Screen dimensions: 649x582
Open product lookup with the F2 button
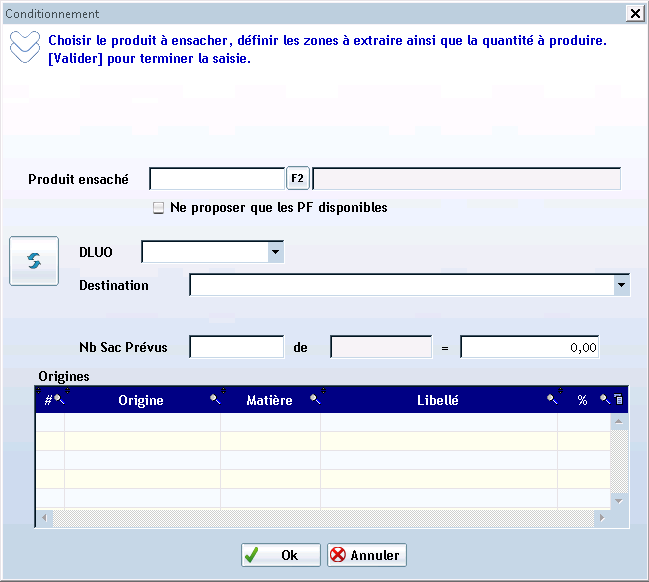[x=298, y=178]
